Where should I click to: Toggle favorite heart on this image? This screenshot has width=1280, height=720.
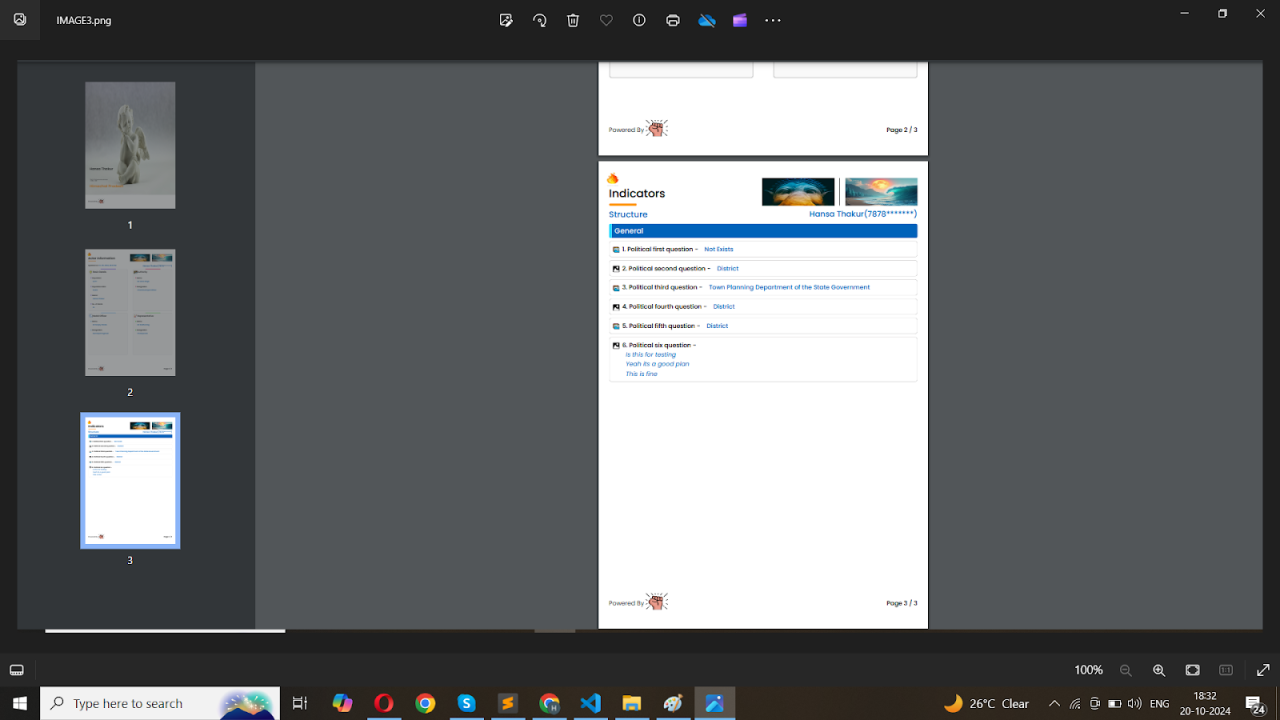606,20
